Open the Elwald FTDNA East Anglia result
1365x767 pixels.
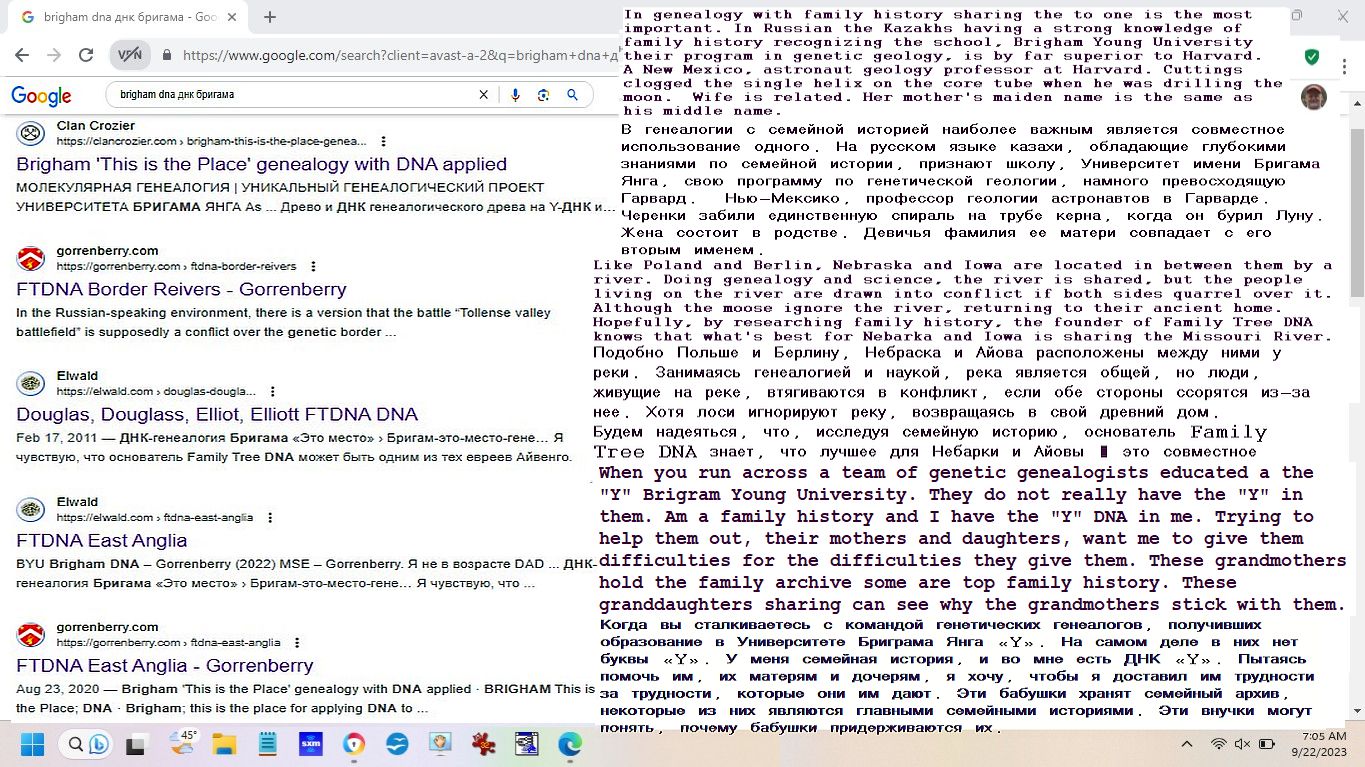(x=101, y=540)
